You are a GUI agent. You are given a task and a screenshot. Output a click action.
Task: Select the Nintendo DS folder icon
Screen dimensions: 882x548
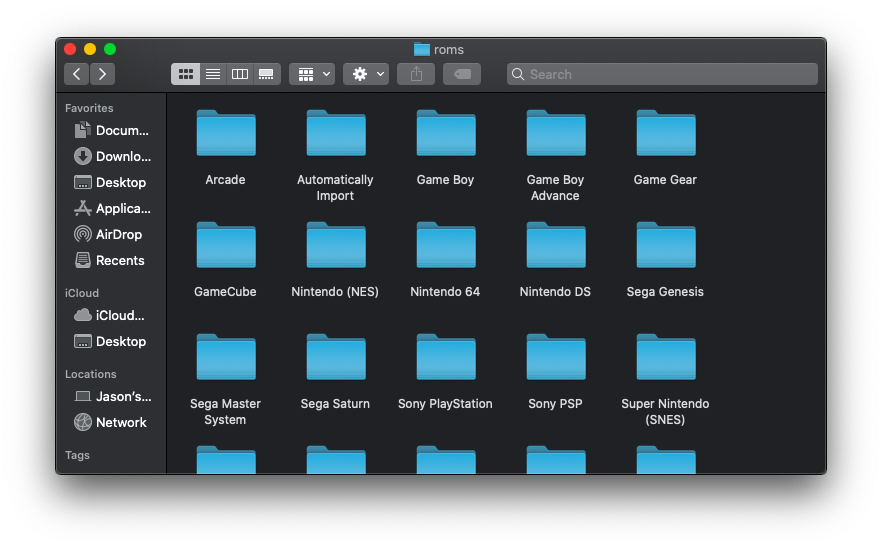point(556,245)
